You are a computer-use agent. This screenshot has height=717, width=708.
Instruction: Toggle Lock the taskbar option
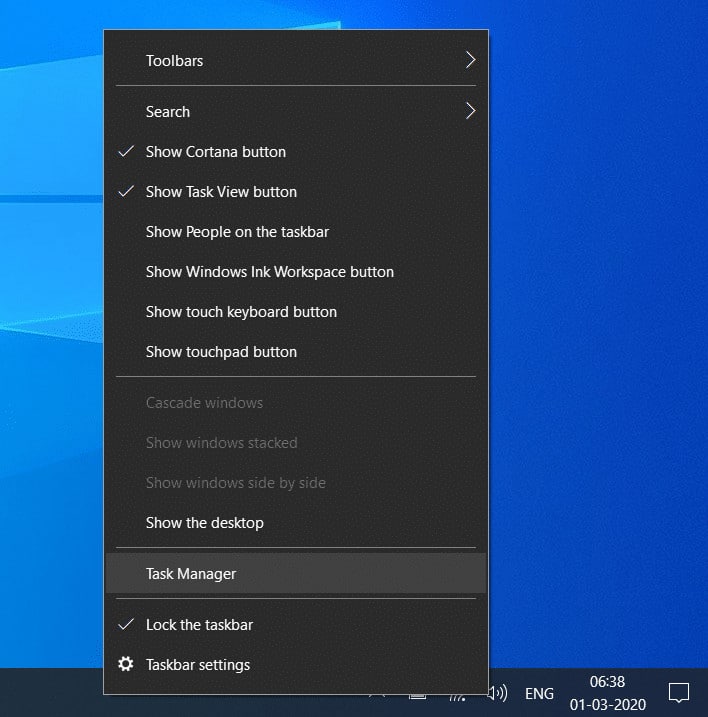295,625
